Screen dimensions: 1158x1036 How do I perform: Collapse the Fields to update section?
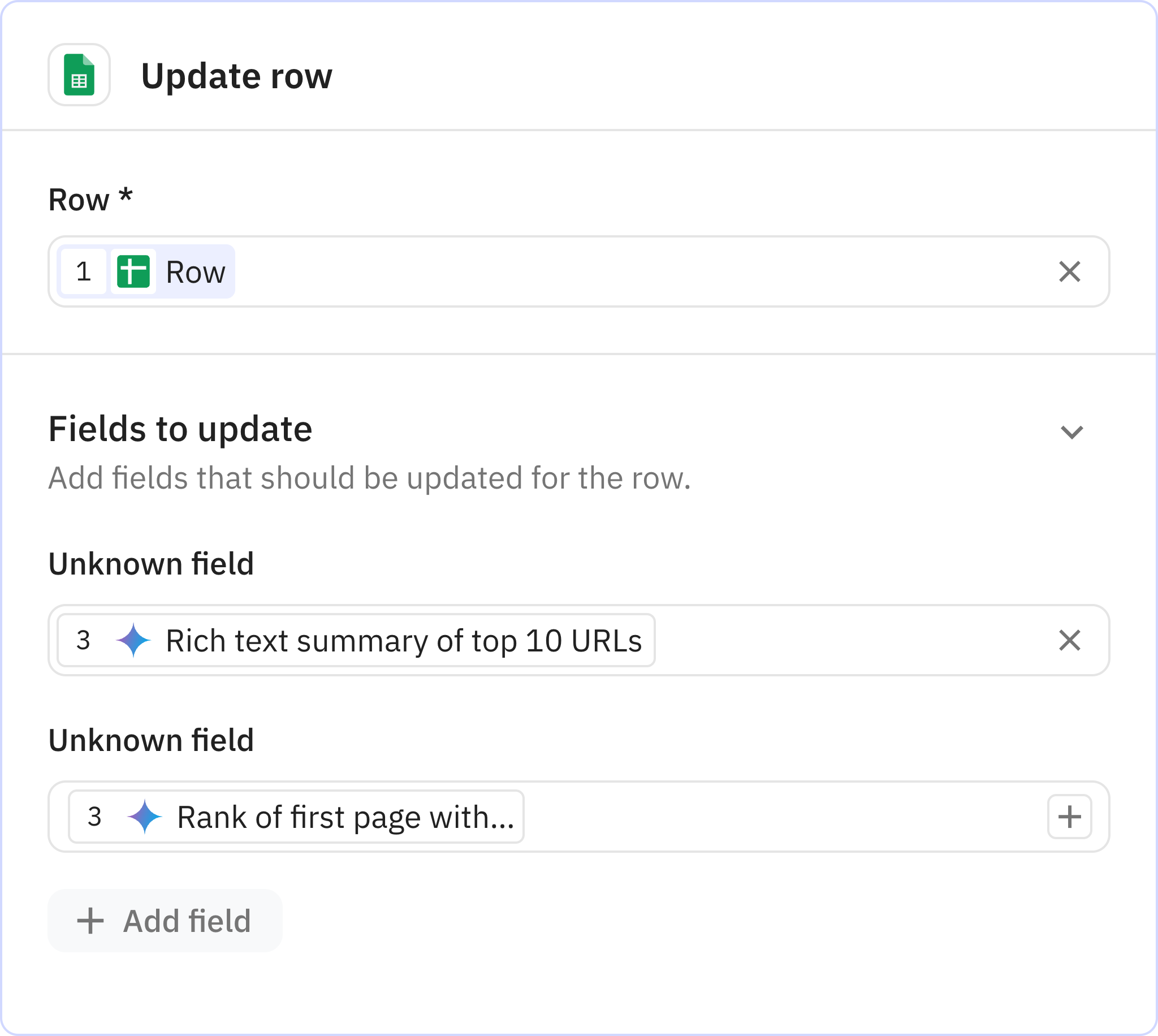1071,432
